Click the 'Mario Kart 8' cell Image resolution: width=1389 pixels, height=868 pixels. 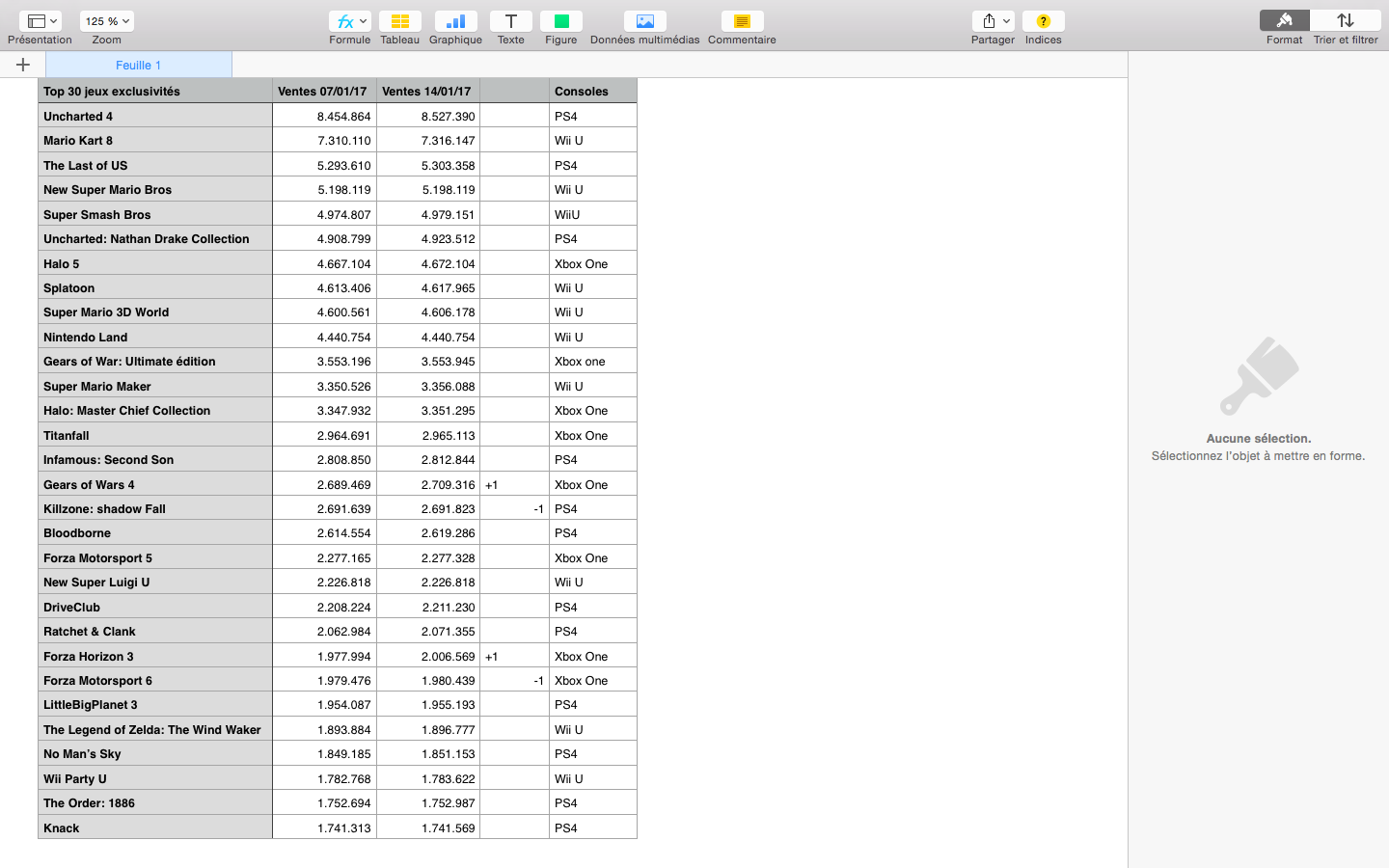pyautogui.click(x=155, y=140)
